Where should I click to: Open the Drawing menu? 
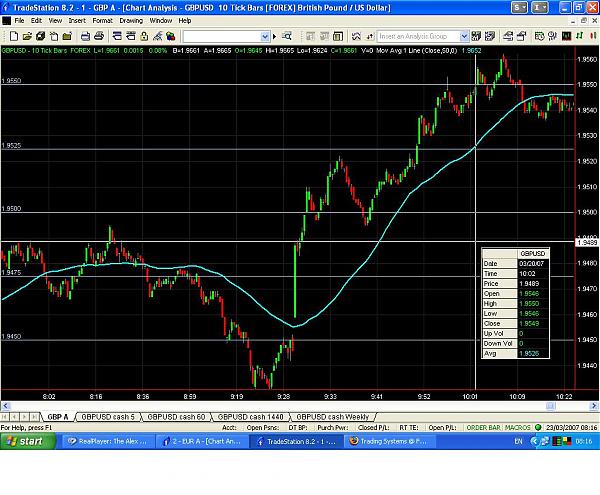pyautogui.click(x=131, y=20)
